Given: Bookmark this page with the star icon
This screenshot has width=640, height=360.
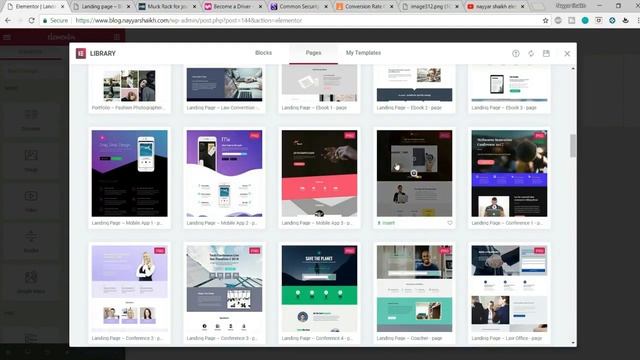Looking at the screenshot, I should point(545,20).
